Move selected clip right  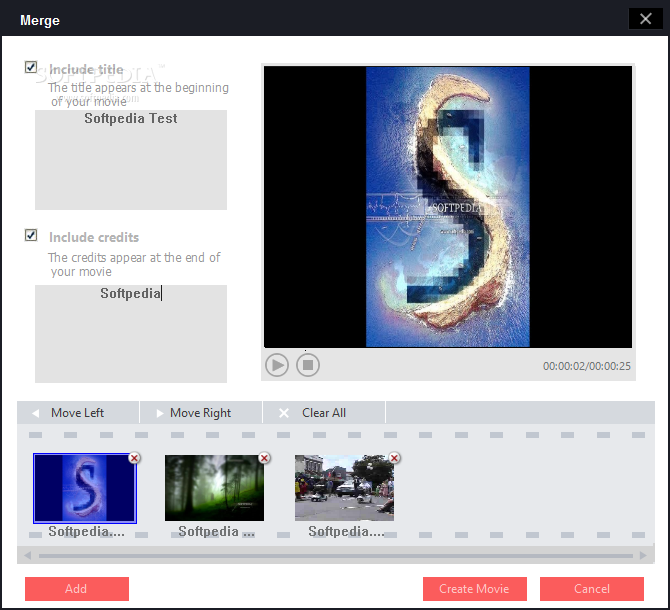pyautogui.click(x=201, y=413)
